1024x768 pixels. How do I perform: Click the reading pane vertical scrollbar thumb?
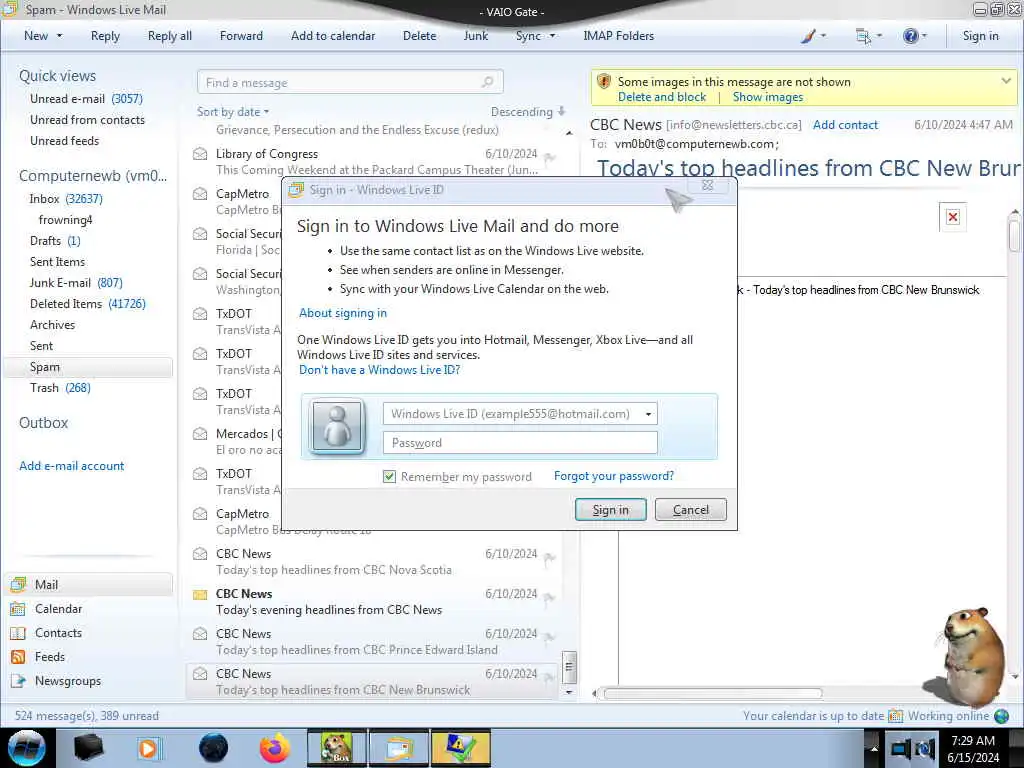click(x=1014, y=236)
